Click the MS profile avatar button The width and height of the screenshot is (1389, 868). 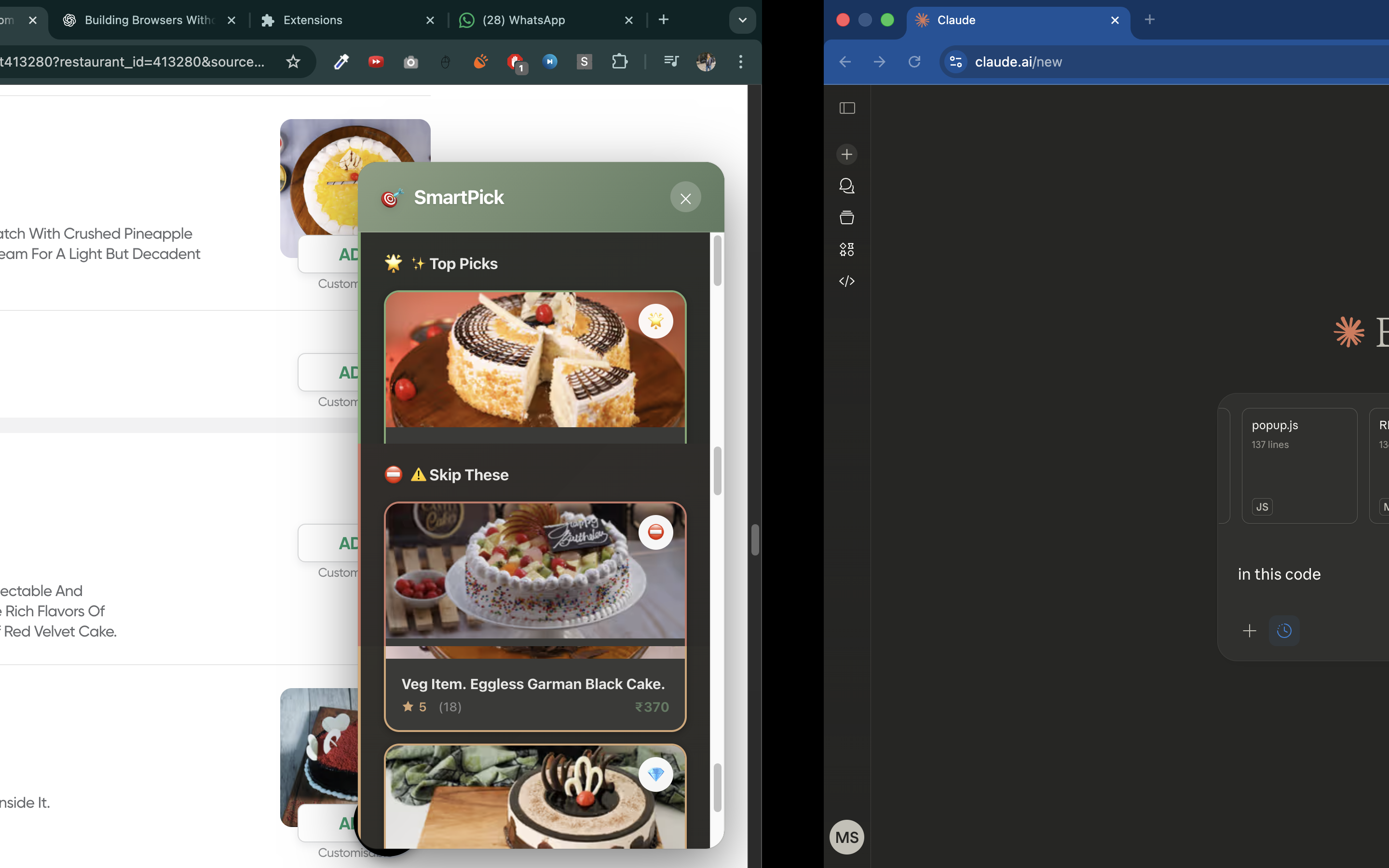click(846, 837)
